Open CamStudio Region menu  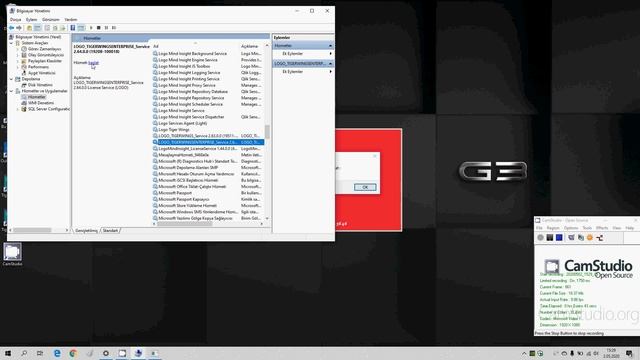click(x=553, y=228)
